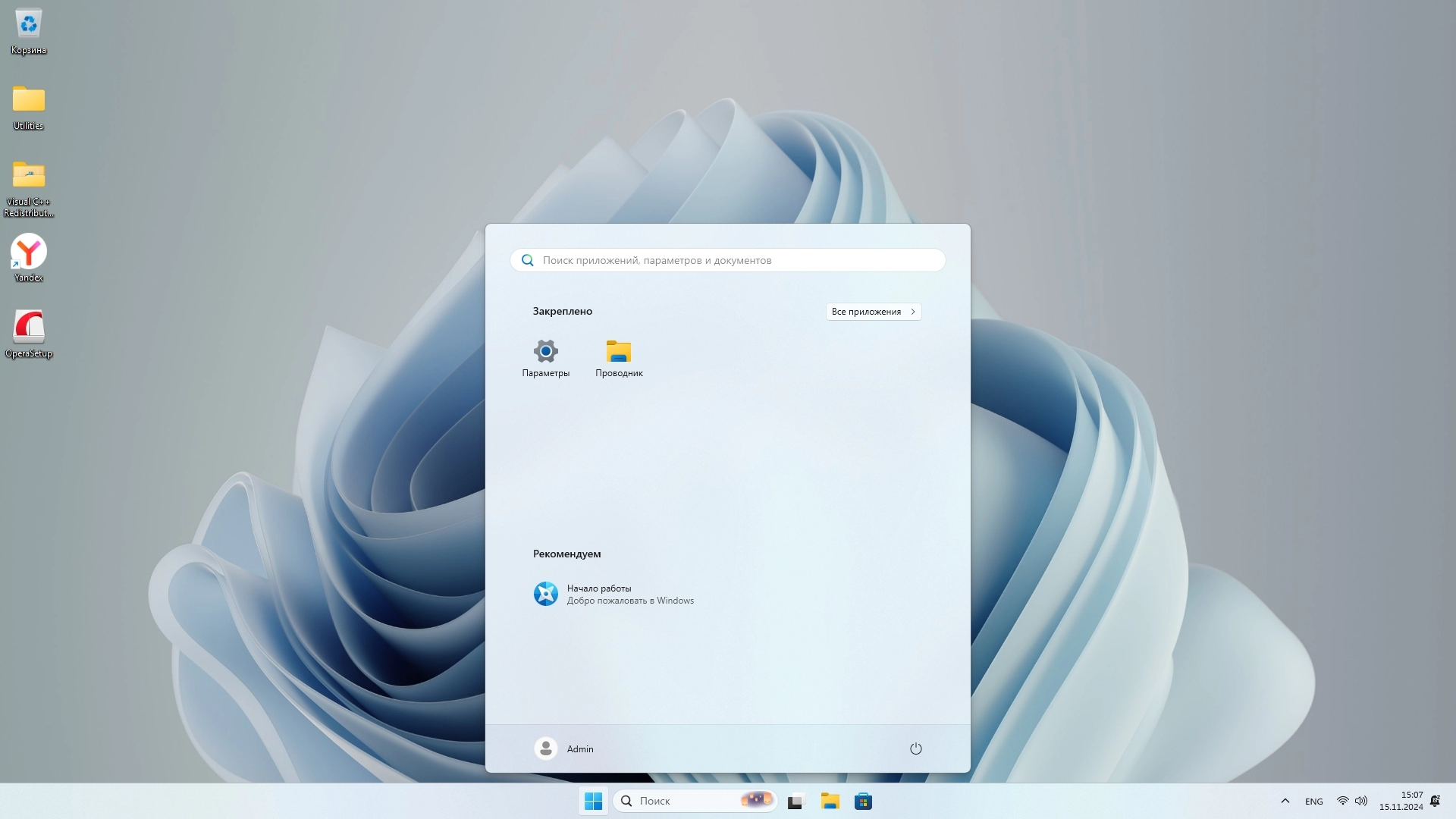Viewport: 1456px width, 819px height.
Task: Select Yandex browser desktop shortcut
Action: (x=29, y=258)
